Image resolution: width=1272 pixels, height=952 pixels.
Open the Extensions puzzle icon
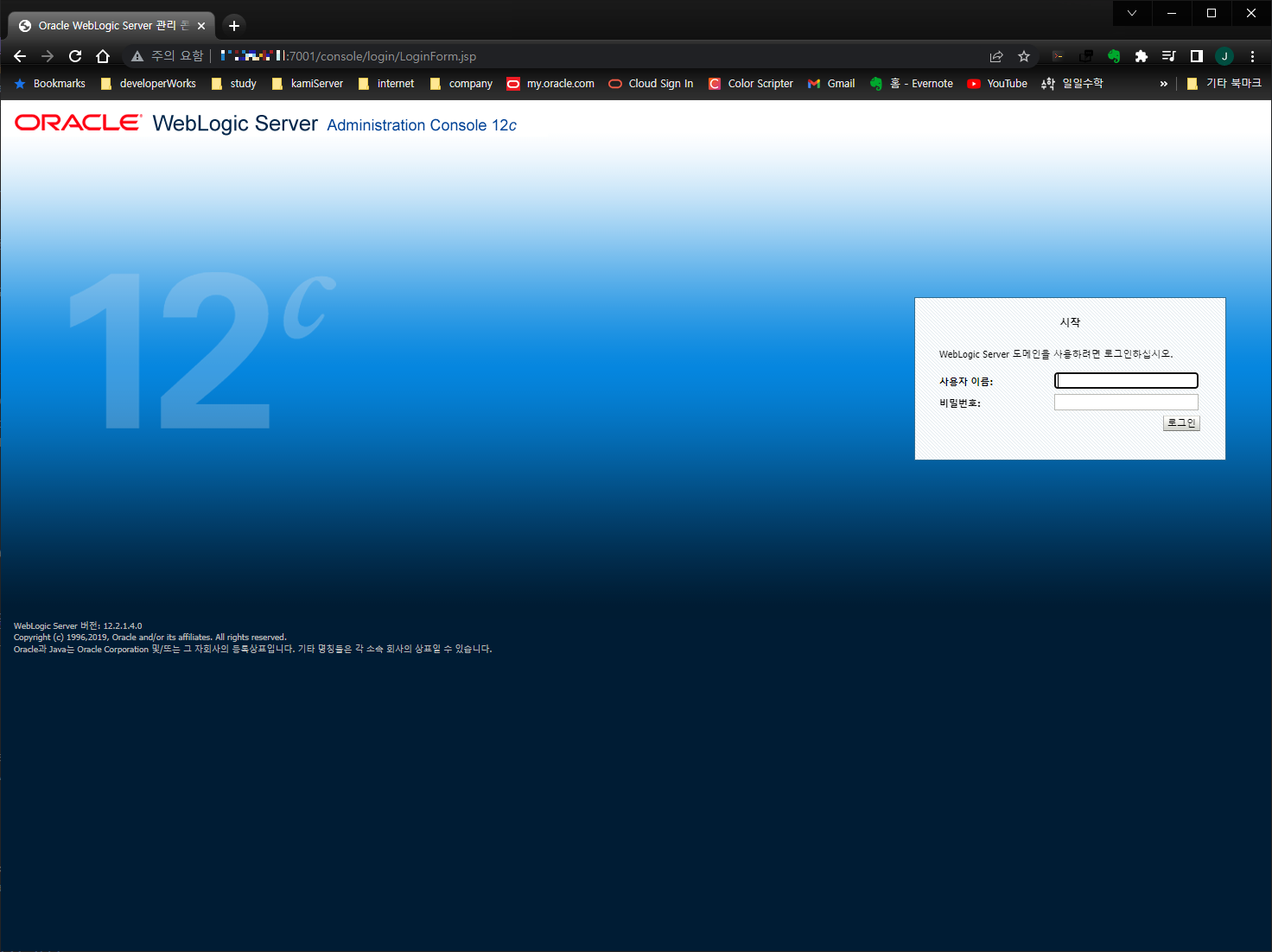pos(1142,56)
